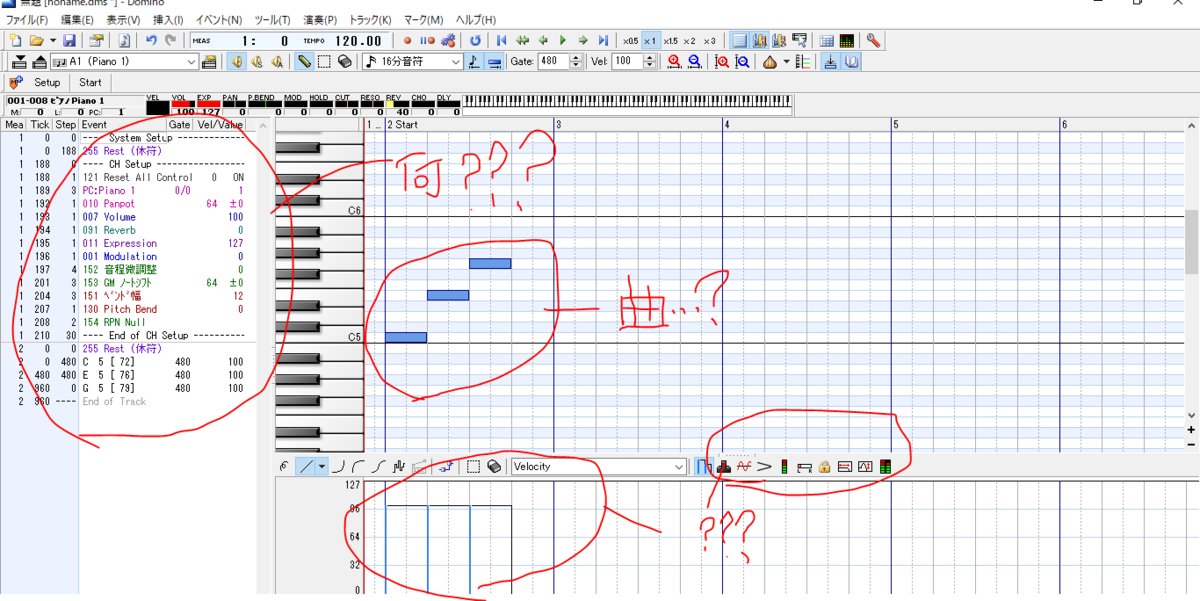Viewport: 1200px width, 601px height.
Task: Set playback speed to x2
Action: [689, 41]
